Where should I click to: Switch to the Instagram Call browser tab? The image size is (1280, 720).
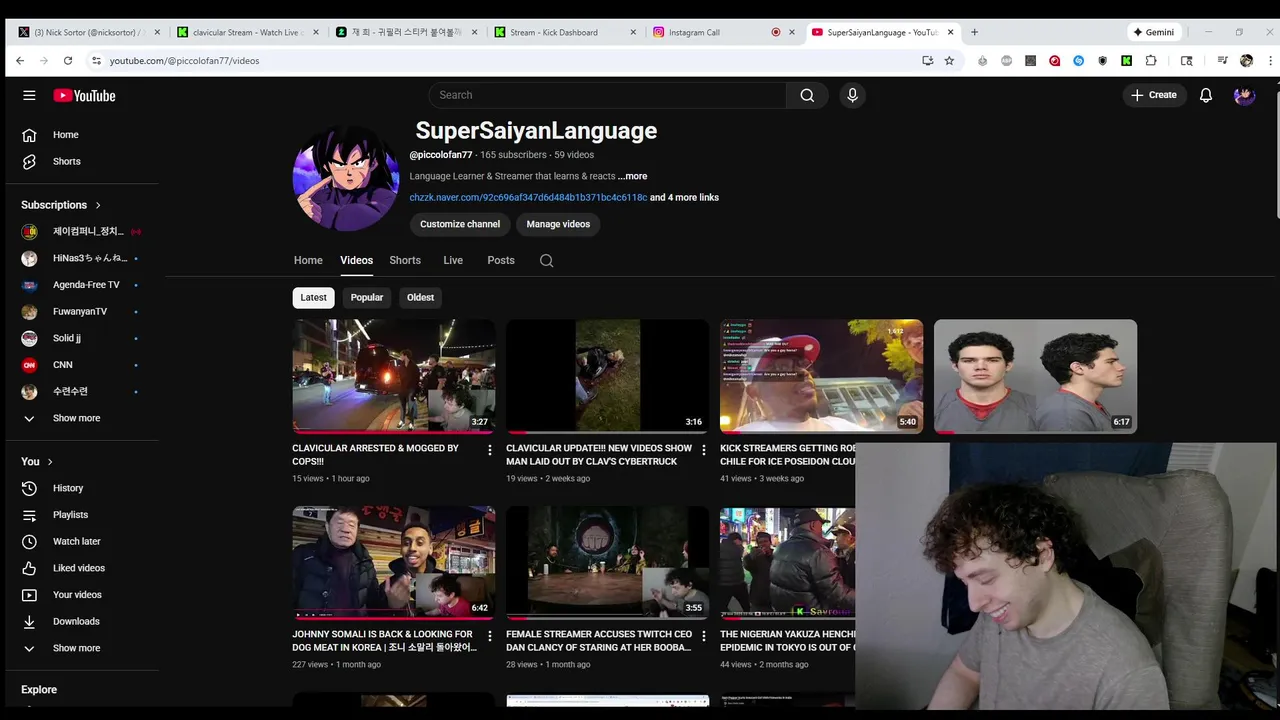tap(724, 32)
